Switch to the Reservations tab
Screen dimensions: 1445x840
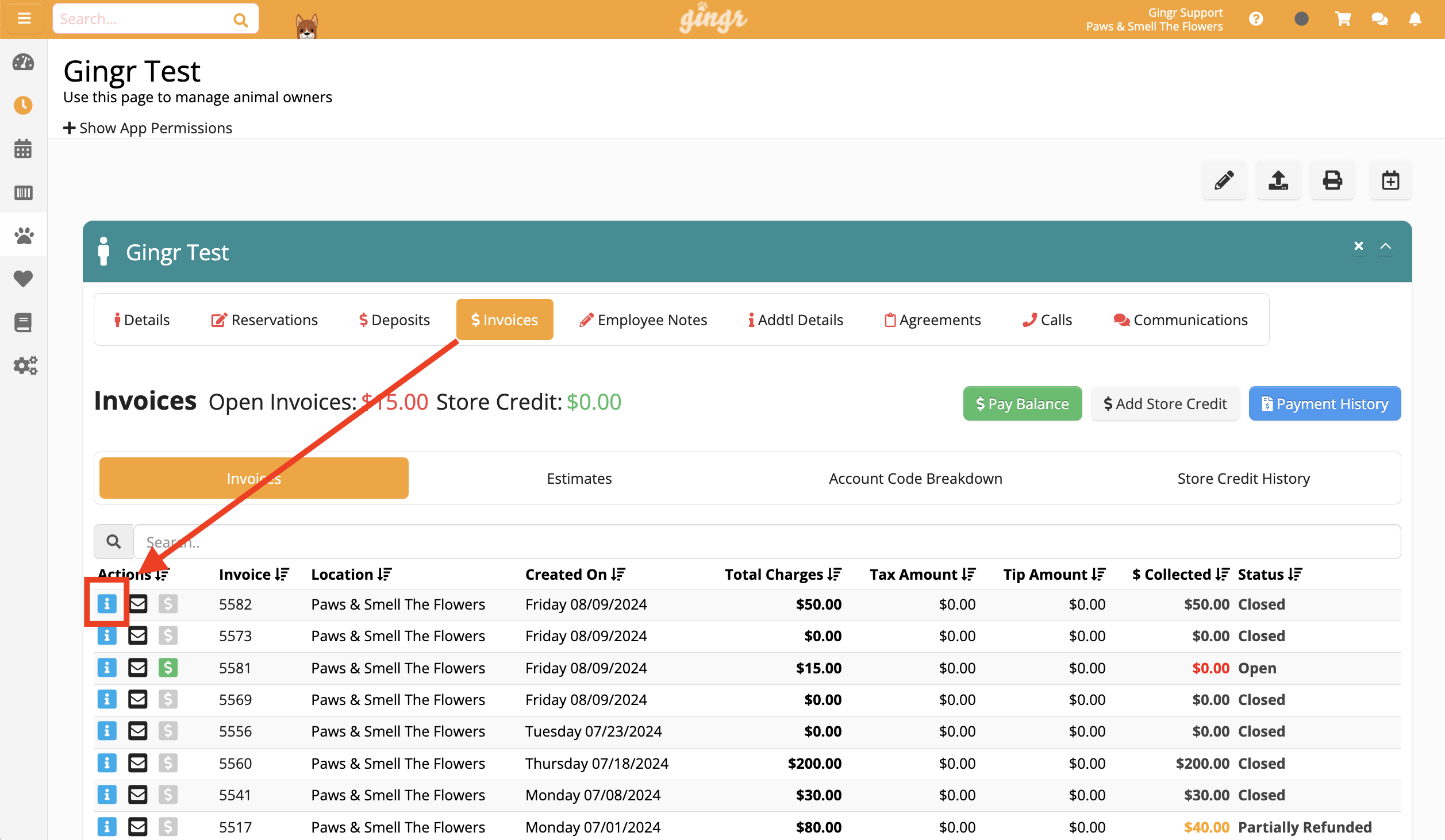coord(264,320)
